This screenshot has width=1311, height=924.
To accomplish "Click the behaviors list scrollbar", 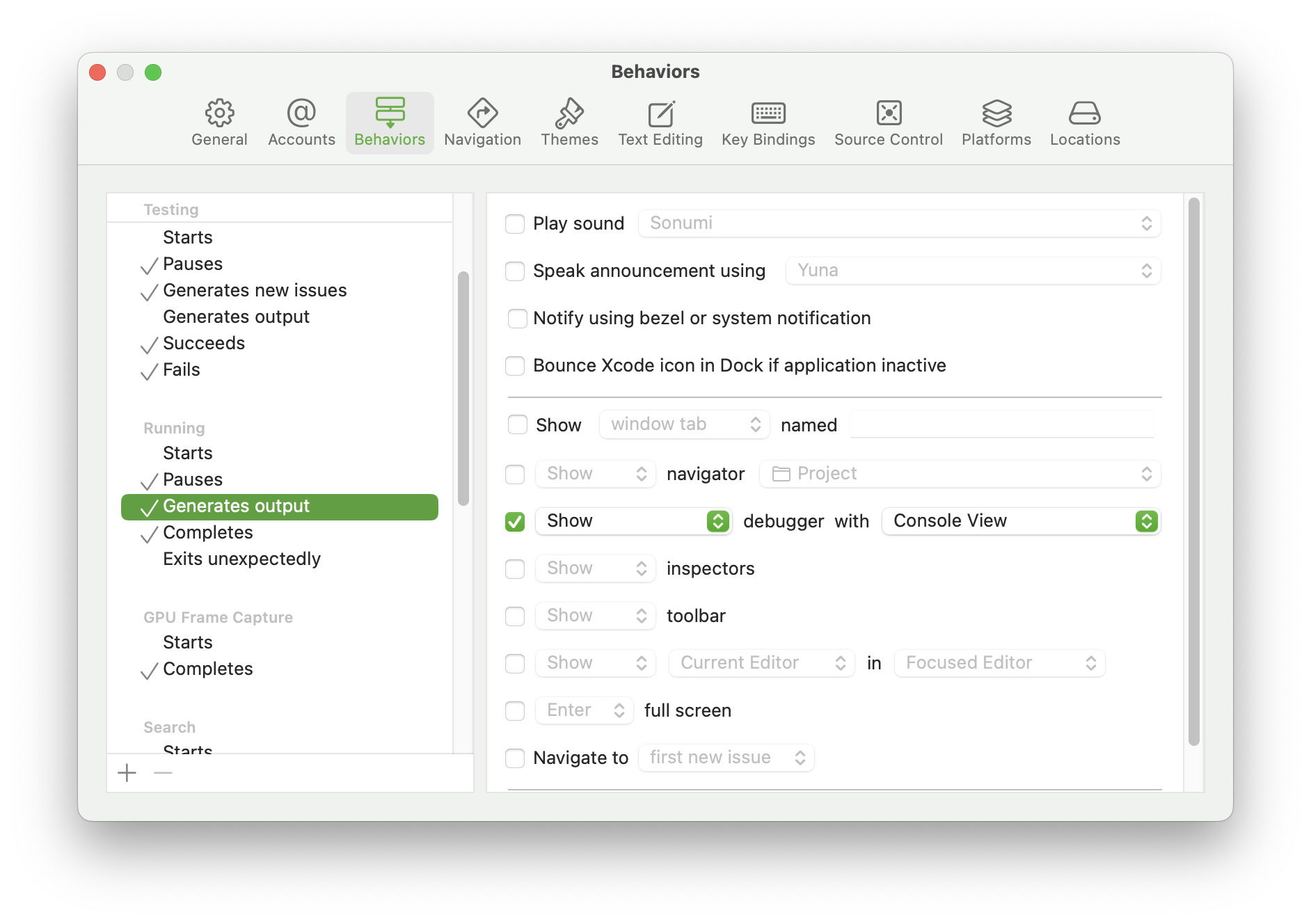I will click(x=463, y=388).
